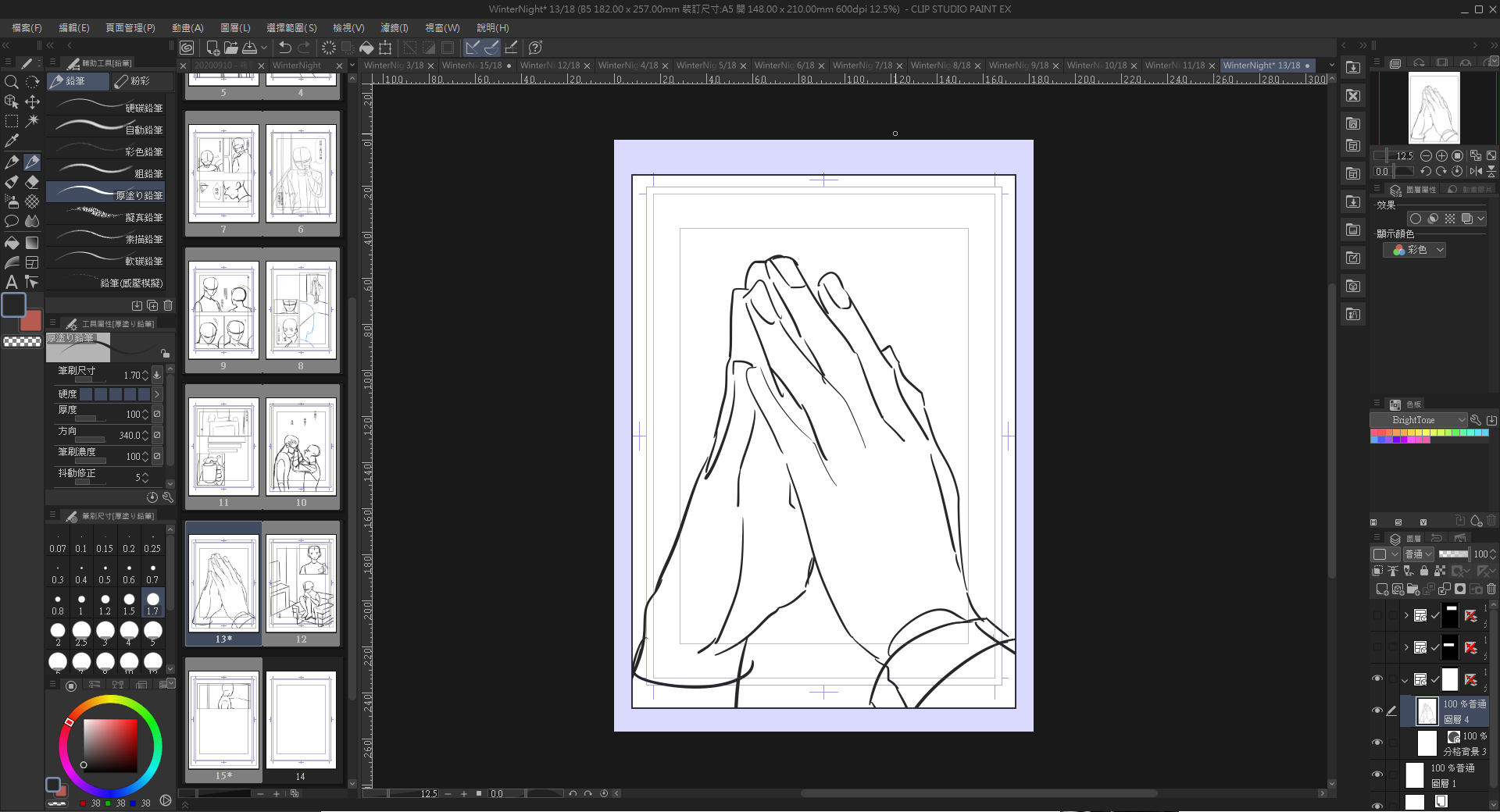Click the new raster layer icon
This screenshot has width=1500, height=812.
pyautogui.click(x=1382, y=589)
